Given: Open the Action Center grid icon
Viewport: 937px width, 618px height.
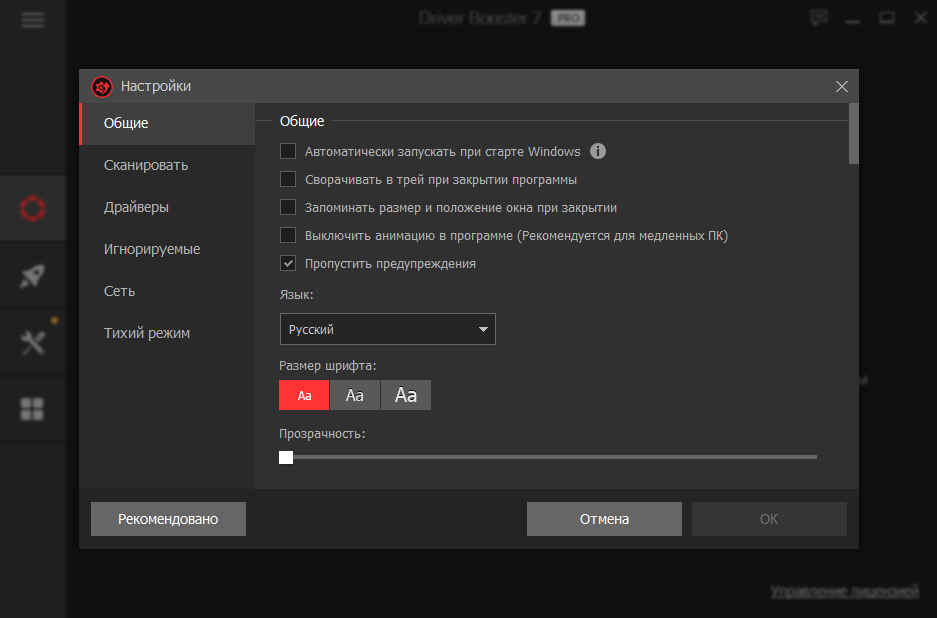Looking at the screenshot, I should tap(33, 409).
